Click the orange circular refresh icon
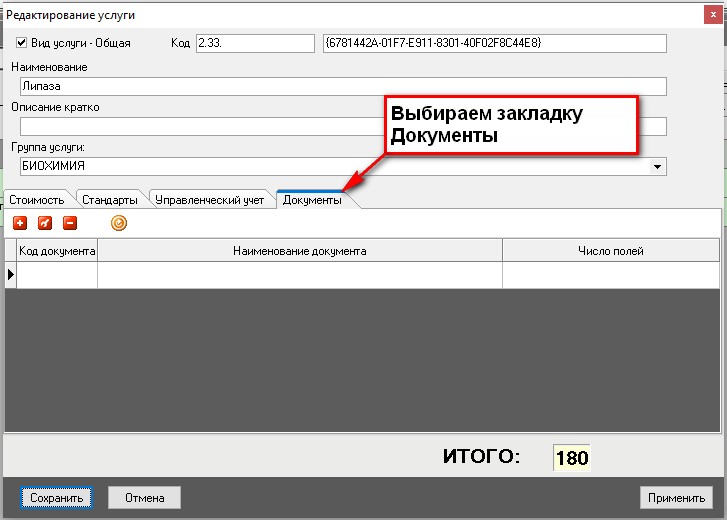The image size is (727, 520). tap(119, 223)
